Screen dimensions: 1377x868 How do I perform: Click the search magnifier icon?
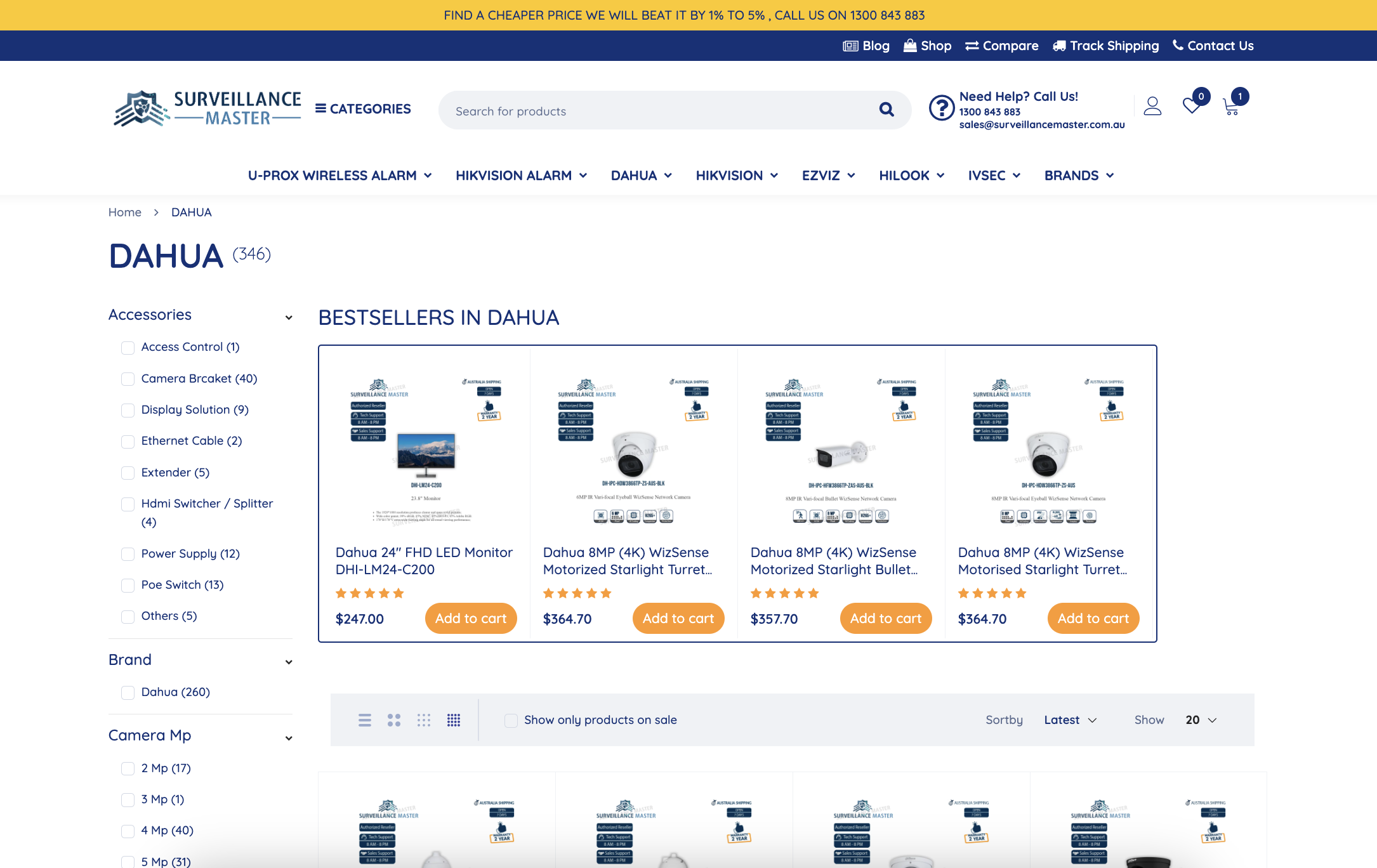point(886,110)
